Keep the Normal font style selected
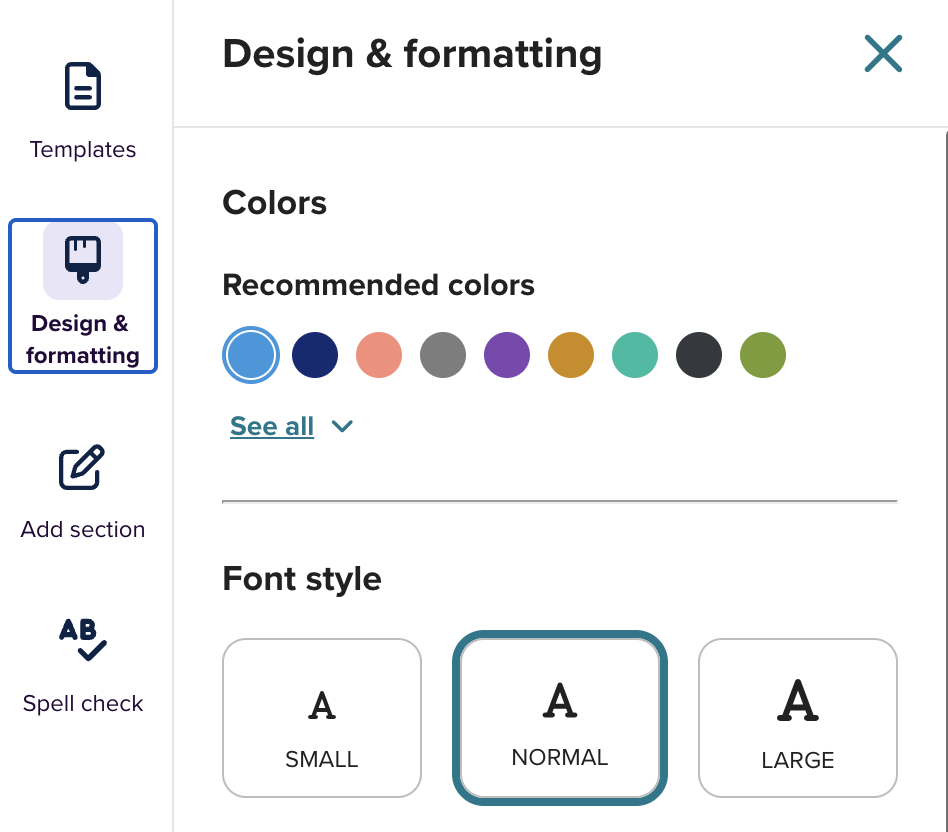The height and width of the screenshot is (832, 948). [560, 717]
